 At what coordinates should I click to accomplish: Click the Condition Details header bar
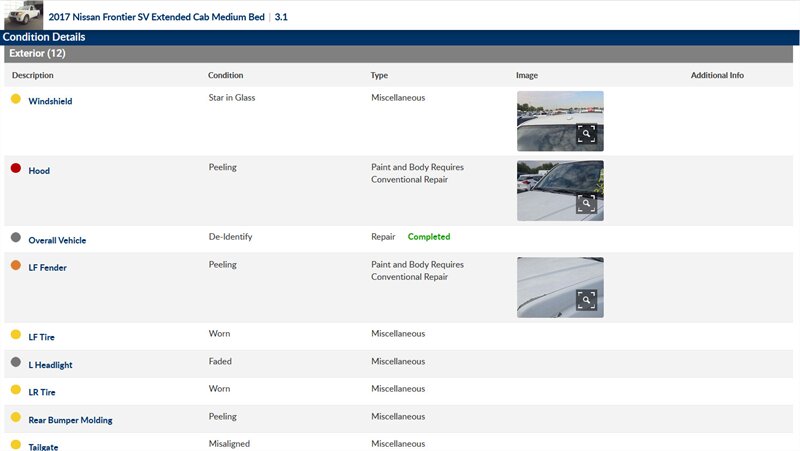[x=400, y=37]
